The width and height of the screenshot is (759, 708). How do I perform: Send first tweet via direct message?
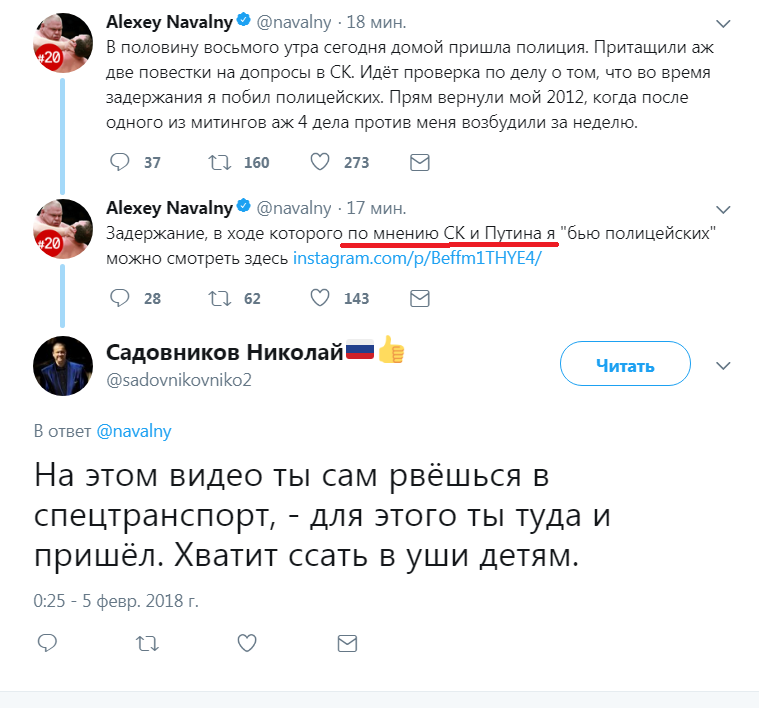coord(420,162)
